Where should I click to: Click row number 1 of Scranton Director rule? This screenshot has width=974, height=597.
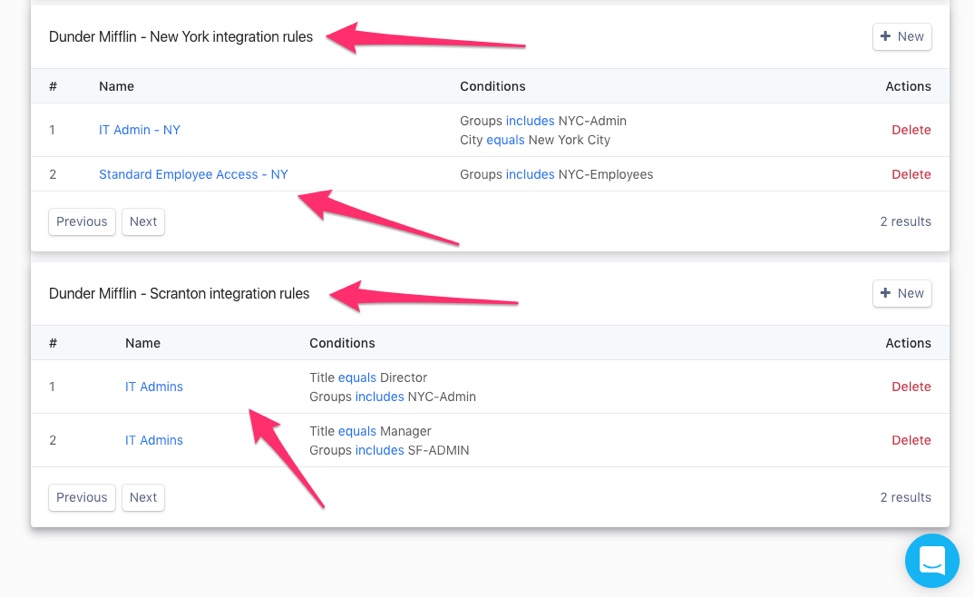52,386
